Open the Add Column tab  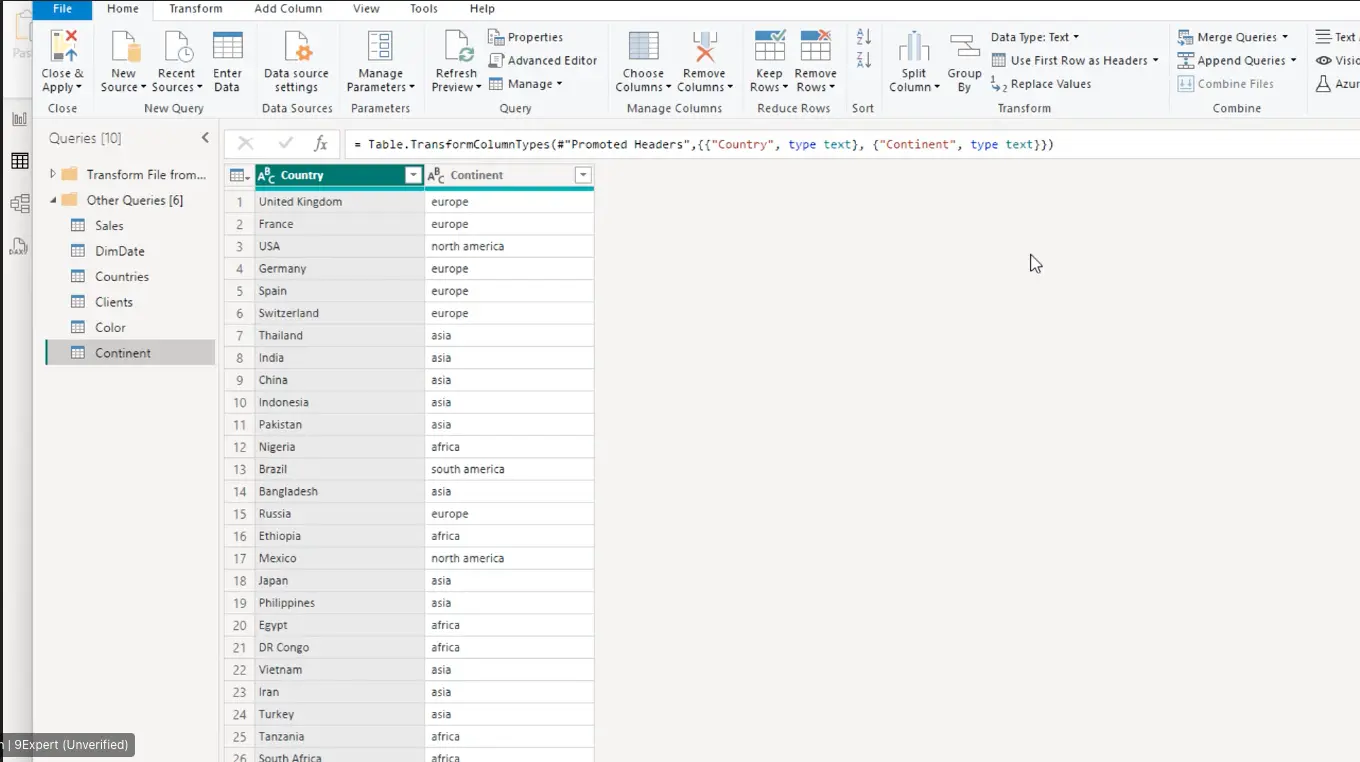288,9
